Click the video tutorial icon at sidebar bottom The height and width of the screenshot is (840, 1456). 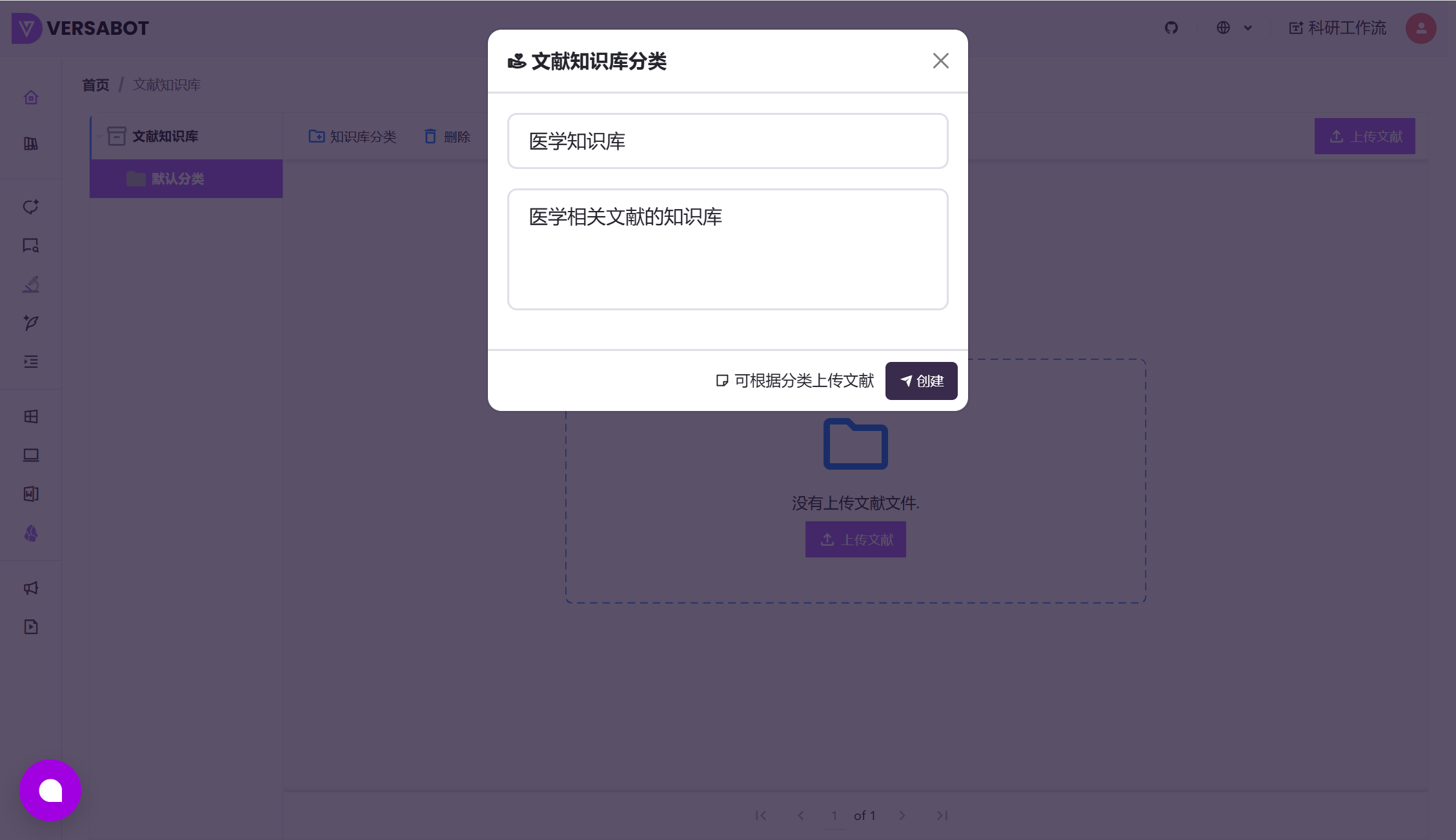(30, 626)
